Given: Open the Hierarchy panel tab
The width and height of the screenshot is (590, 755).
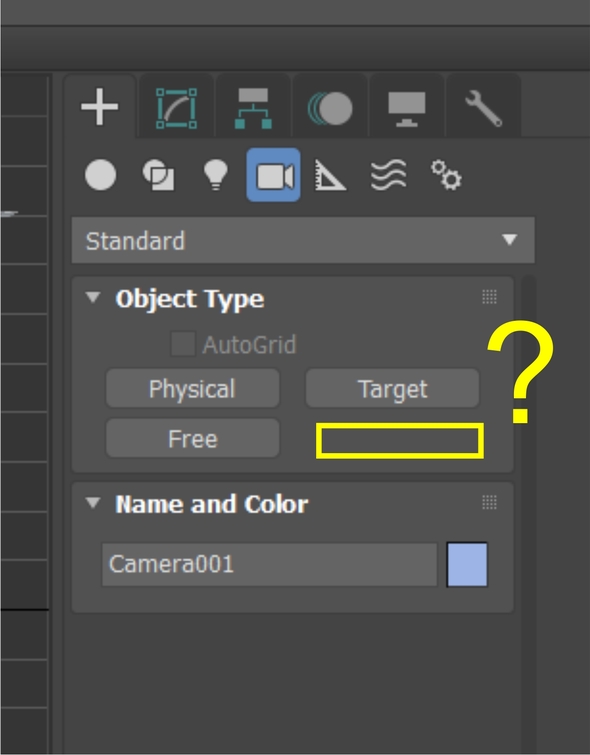Looking at the screenshot, I should point(253,108).
